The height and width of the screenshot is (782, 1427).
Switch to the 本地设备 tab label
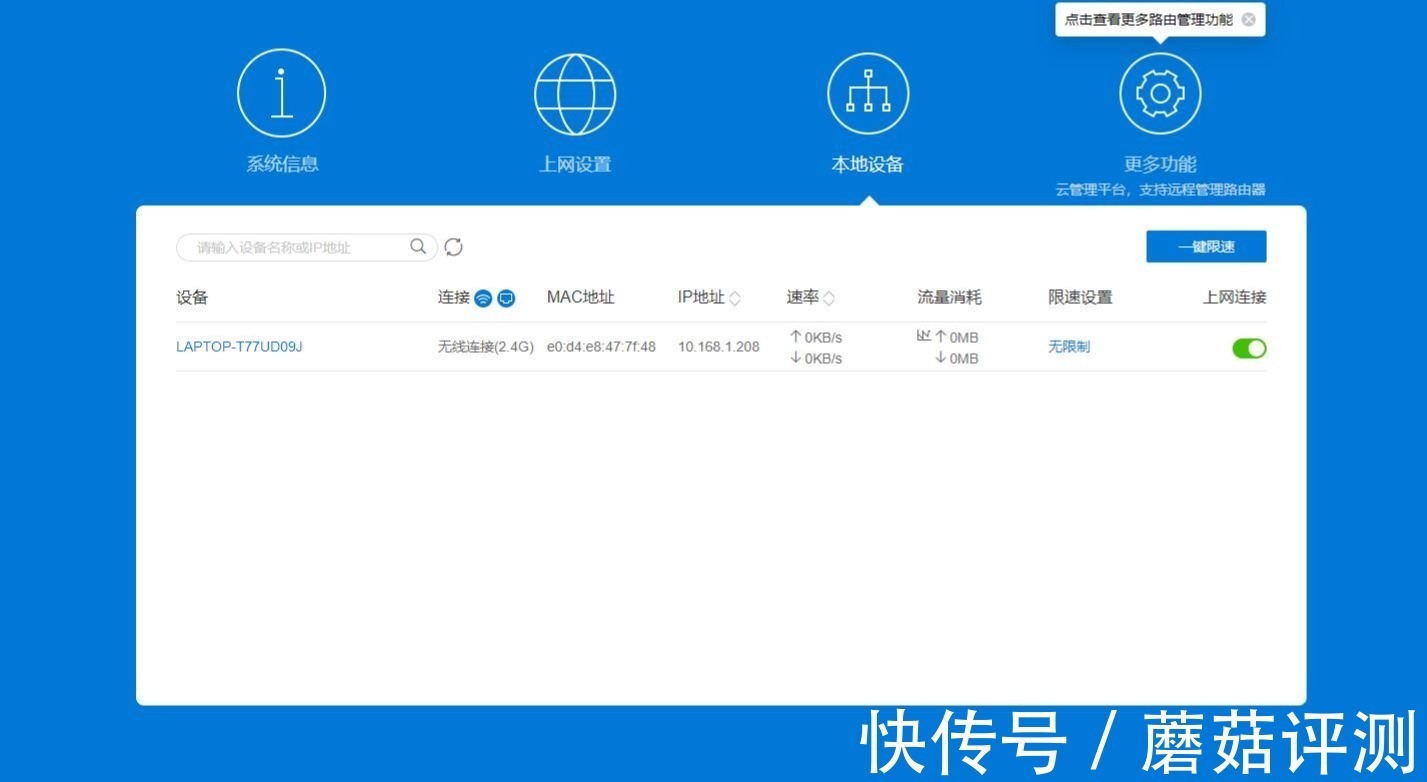(x=868, y=164)
